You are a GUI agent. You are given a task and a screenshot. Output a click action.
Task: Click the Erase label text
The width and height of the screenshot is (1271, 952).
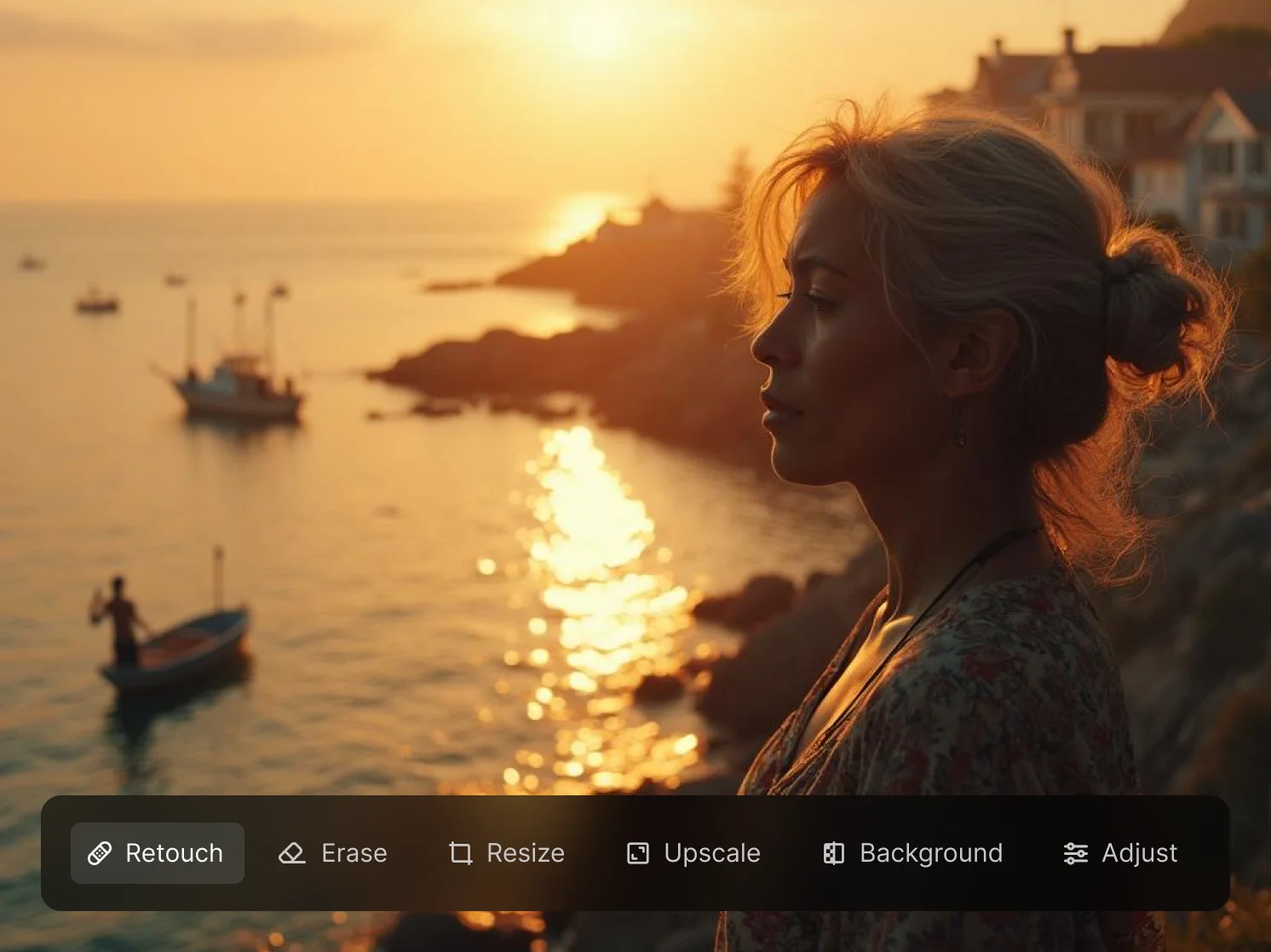coord(353,853)
